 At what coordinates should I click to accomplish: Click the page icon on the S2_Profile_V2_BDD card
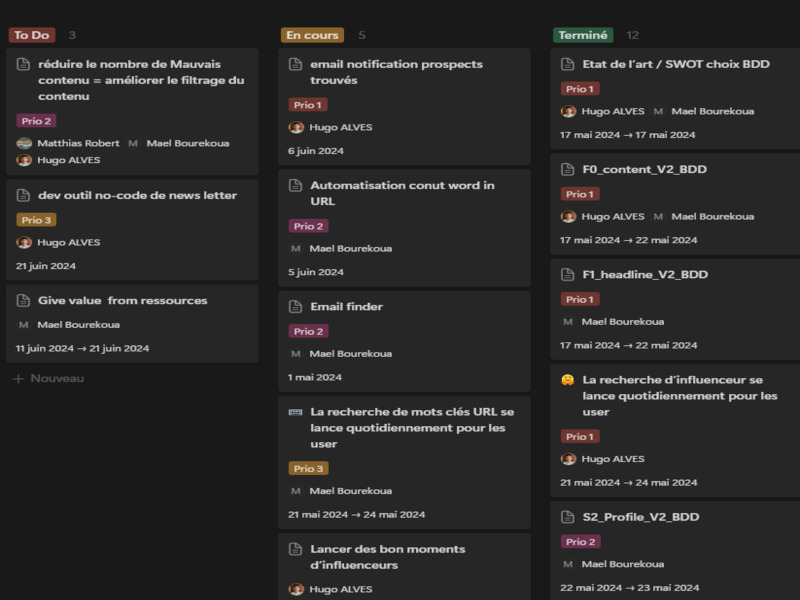[568, 518]
